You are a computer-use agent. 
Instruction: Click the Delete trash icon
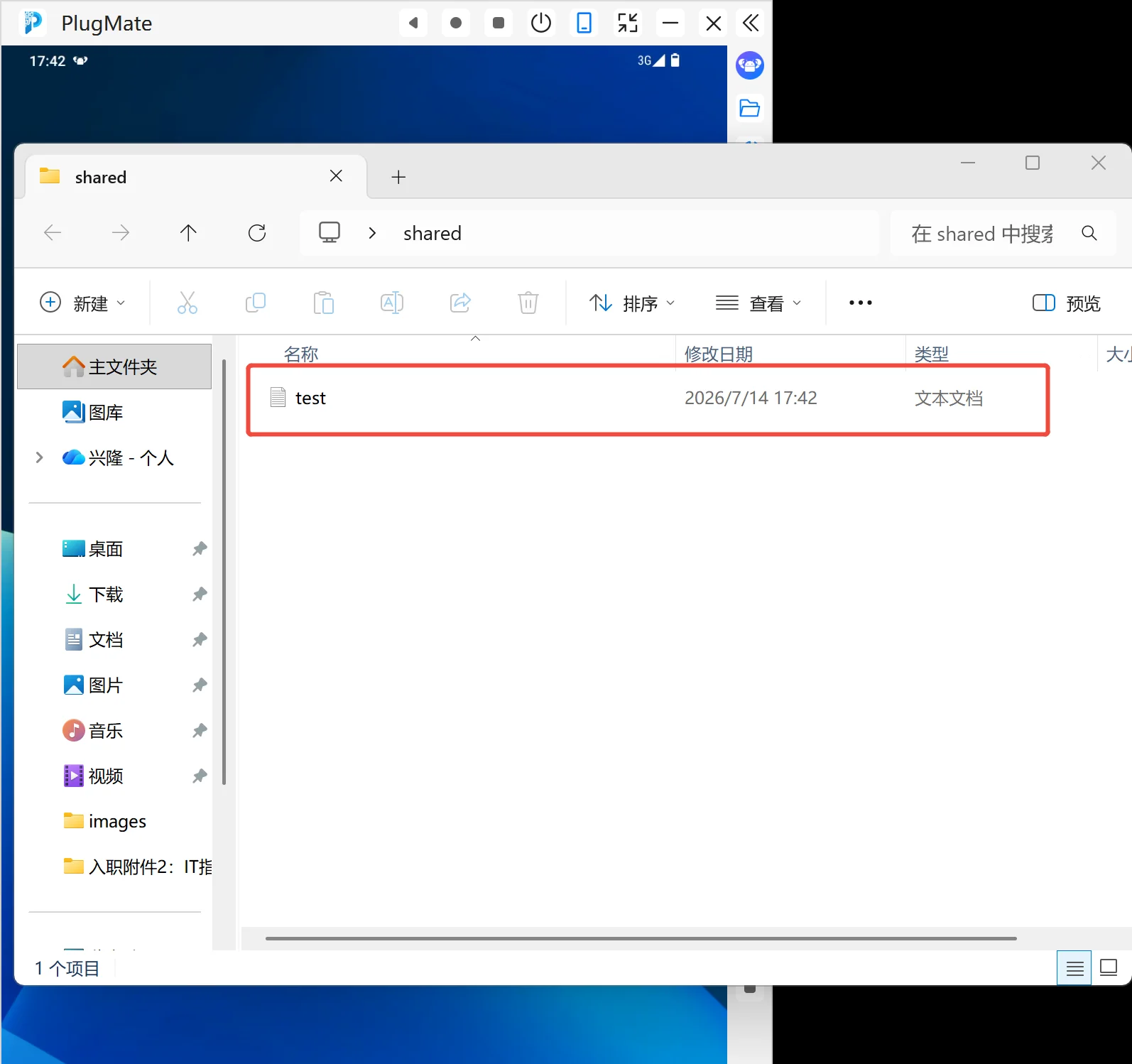[x=528, y=303]
